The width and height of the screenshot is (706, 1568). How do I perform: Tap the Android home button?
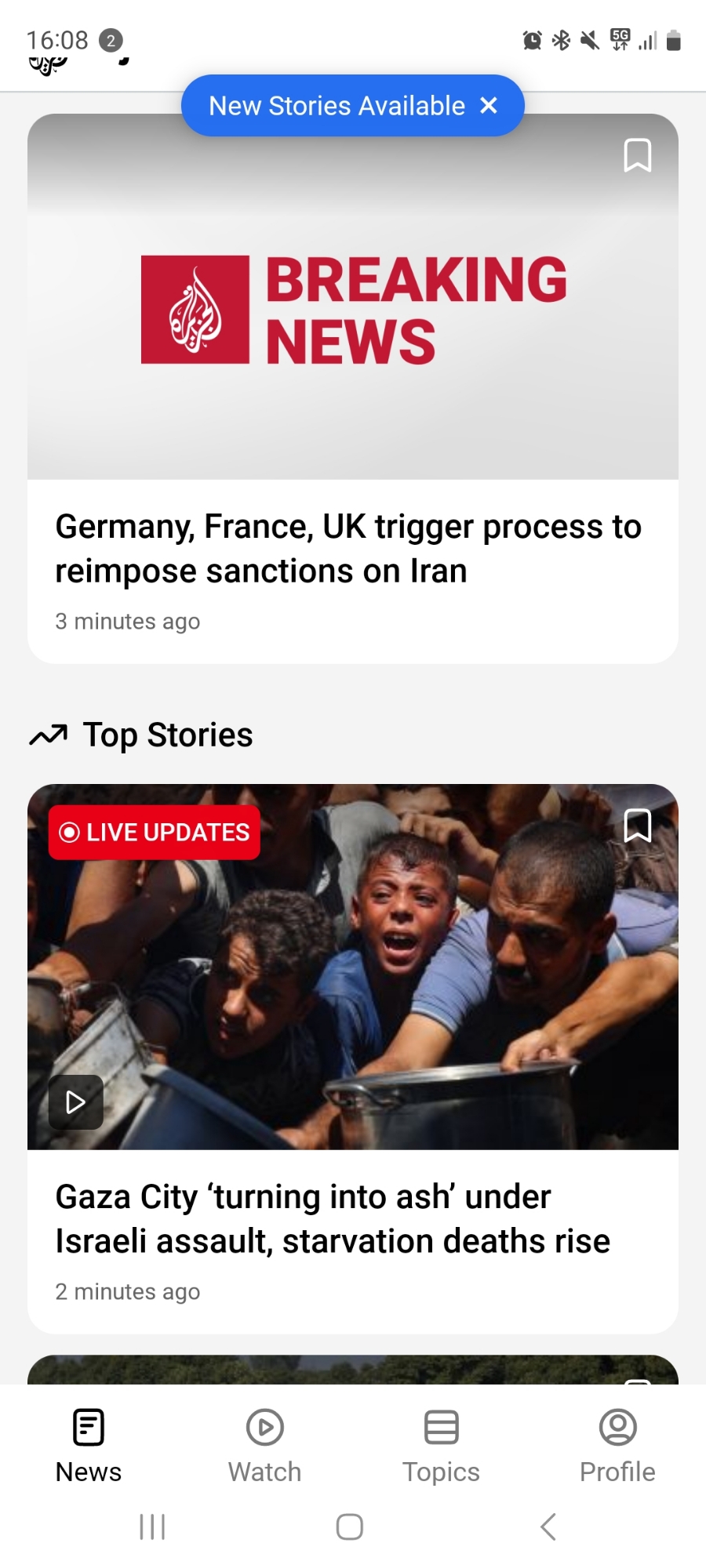tap(350, 1526)
